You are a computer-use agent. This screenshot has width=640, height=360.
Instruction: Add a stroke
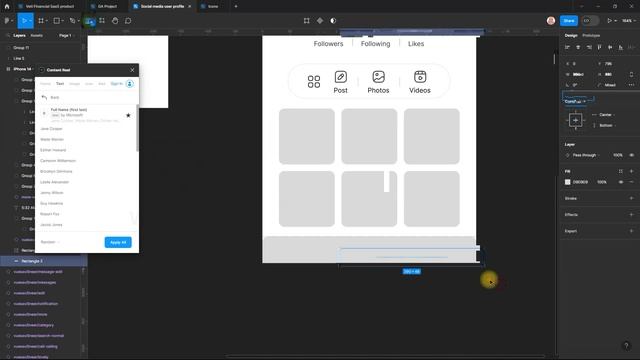(x=631, y=198)
